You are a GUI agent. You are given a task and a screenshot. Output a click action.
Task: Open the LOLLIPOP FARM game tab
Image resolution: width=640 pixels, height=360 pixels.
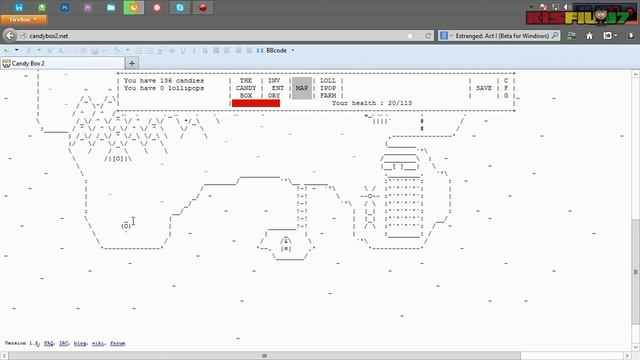328,88
